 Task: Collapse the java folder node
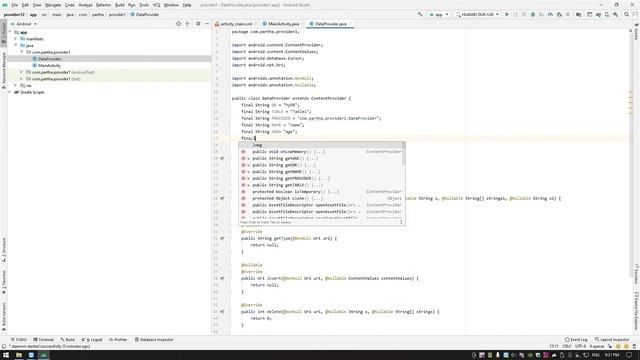(x=16, y=45)
